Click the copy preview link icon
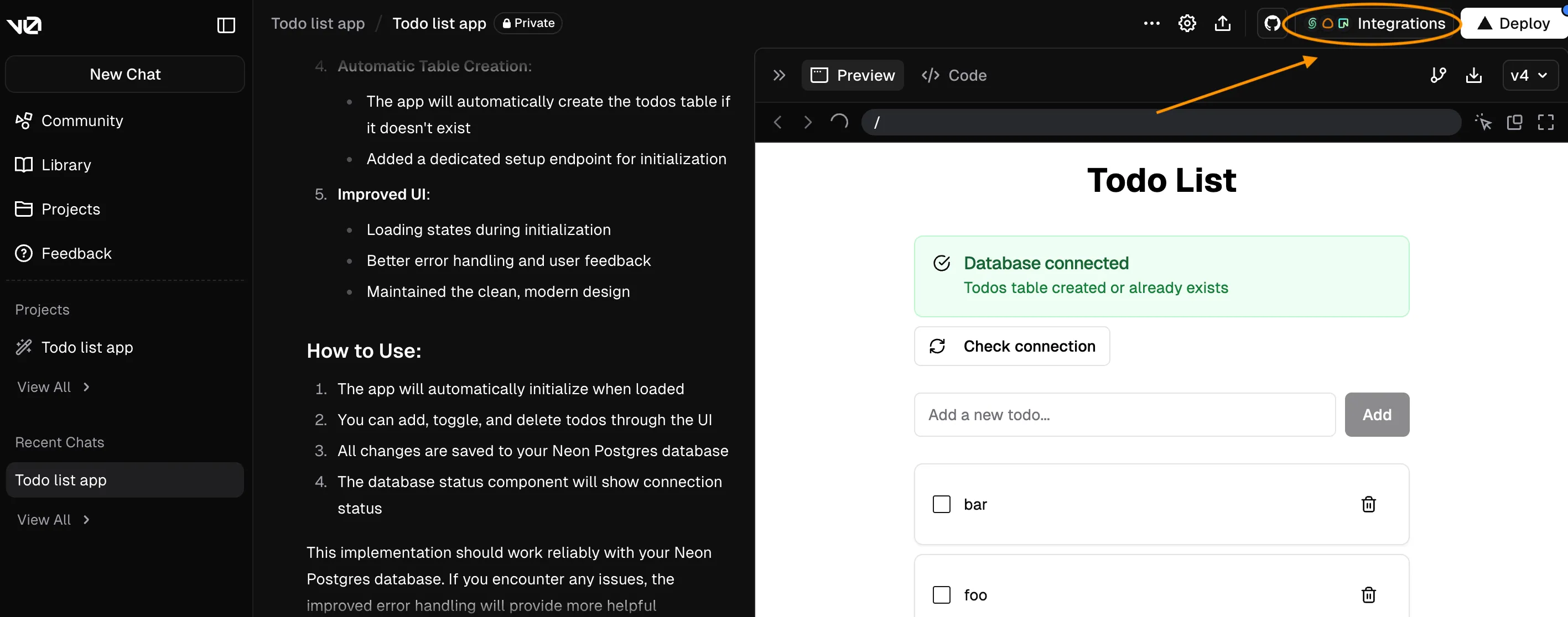 point(1514,122)
